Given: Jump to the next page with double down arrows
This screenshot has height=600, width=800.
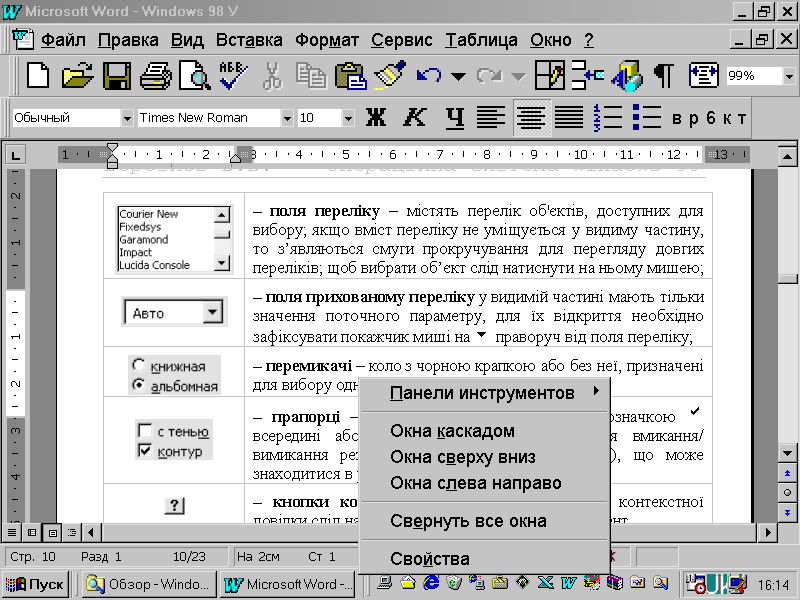Looking at the screenshot, I should coord(787,512).
